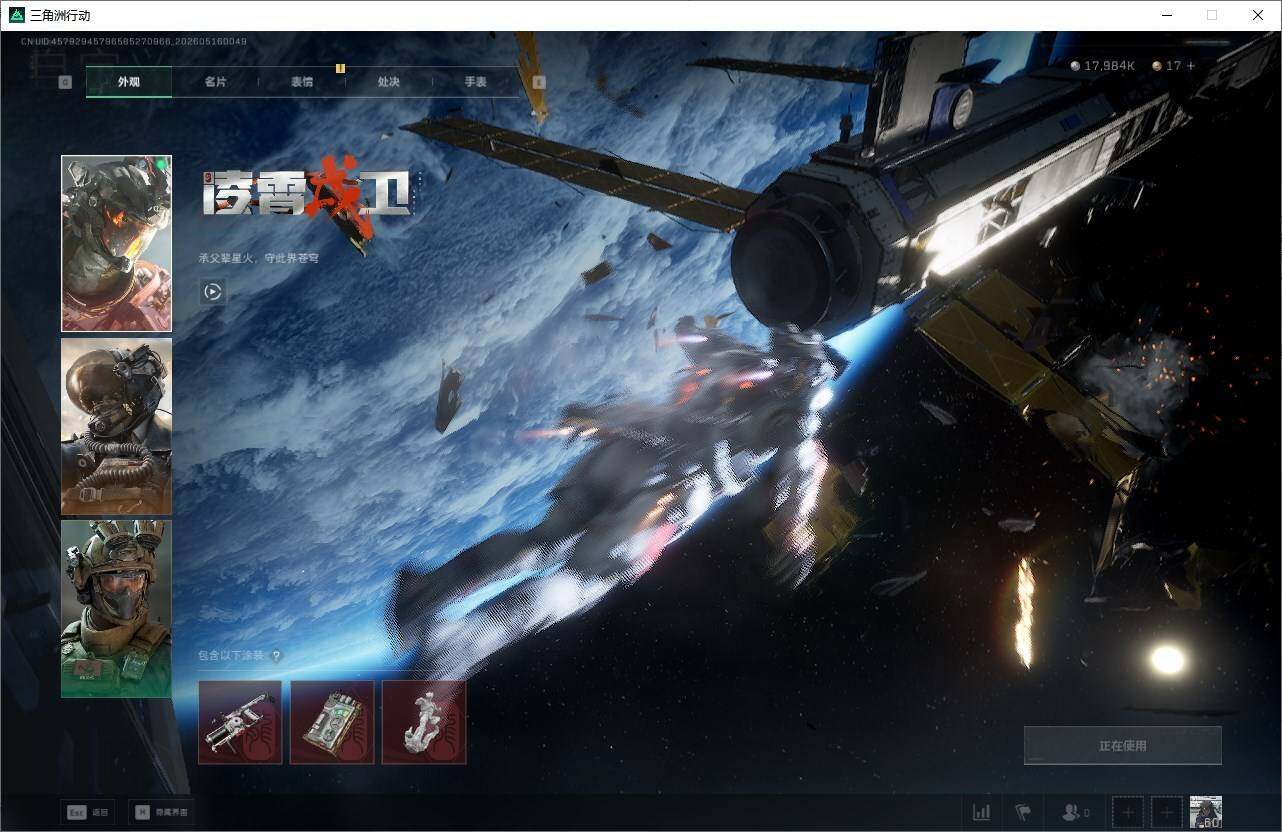Click the 隐藏界面 hide-interface button
Image resolution: width=1282 pixels, height=832 pixels.
(x=162, y=812)
